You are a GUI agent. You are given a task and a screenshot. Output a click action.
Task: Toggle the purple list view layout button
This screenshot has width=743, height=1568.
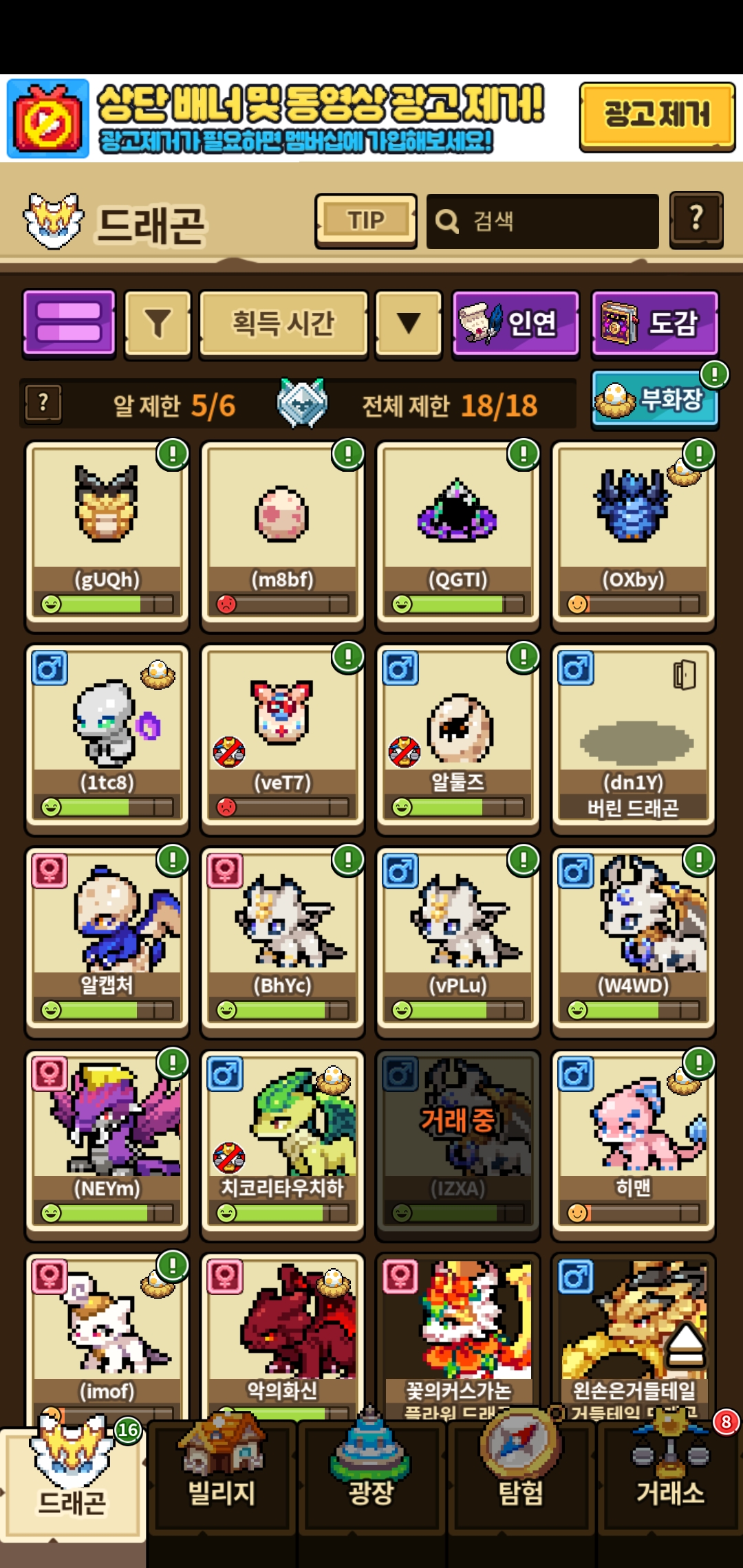[69, 323]
